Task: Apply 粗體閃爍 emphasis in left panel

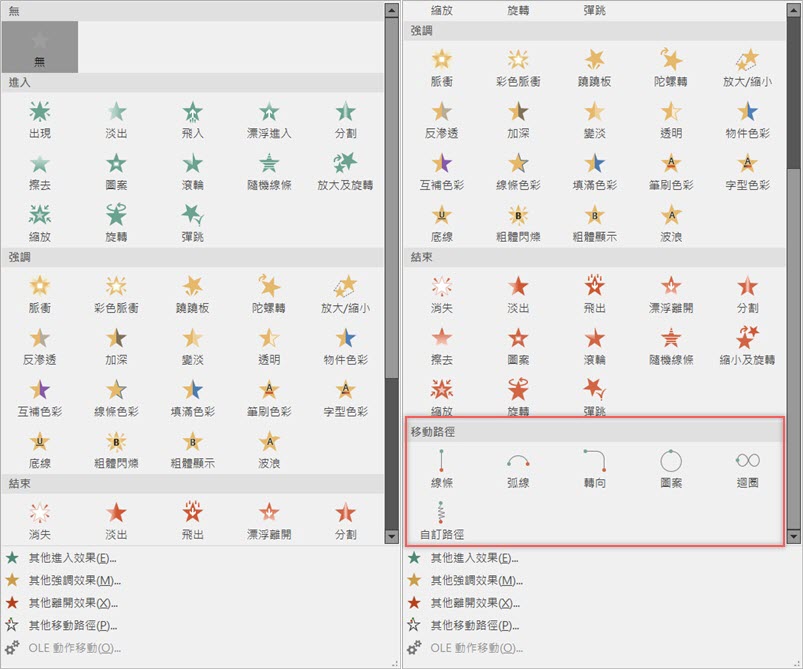Action: coord(116,451)
